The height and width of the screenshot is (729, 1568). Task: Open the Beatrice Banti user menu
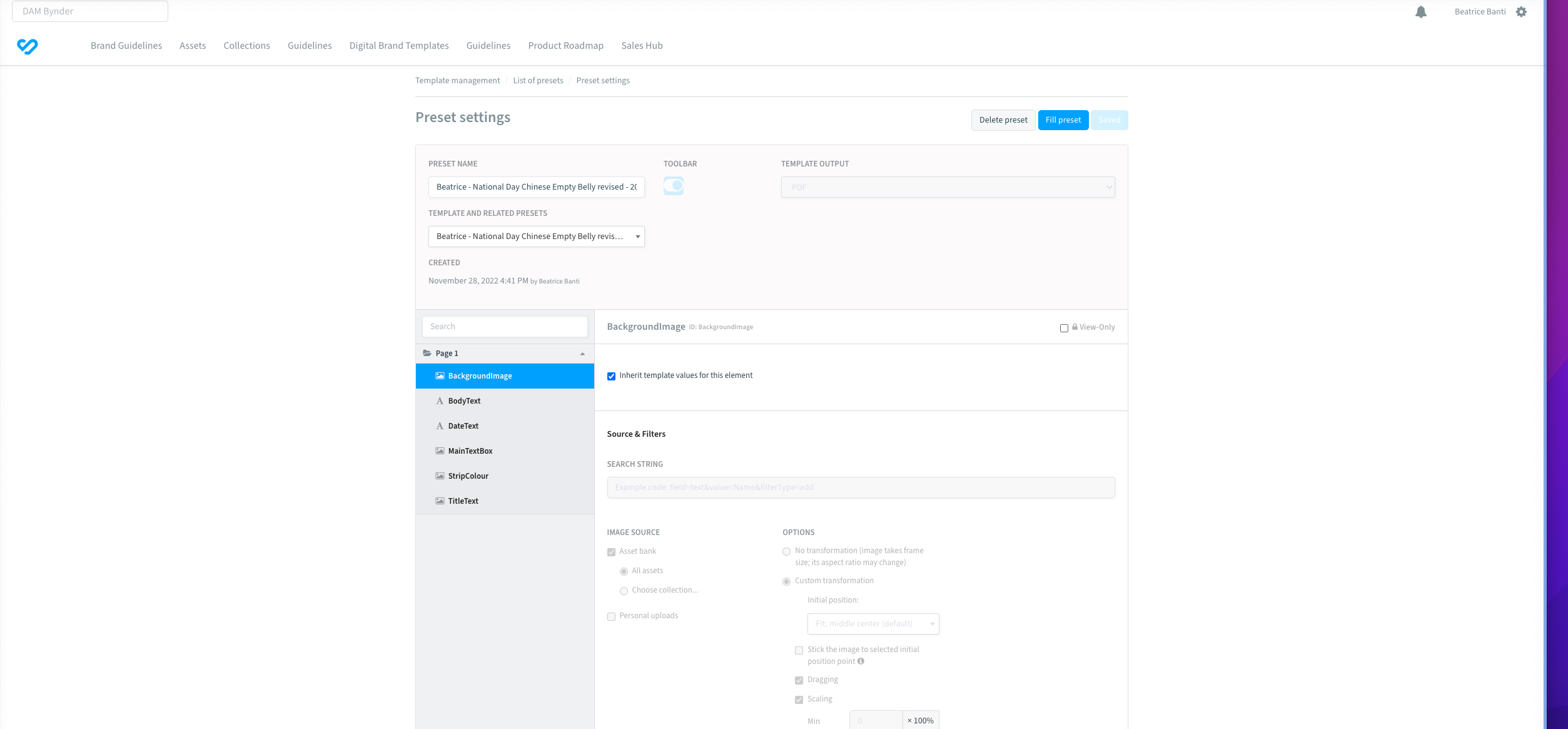tap(1480, 12)
